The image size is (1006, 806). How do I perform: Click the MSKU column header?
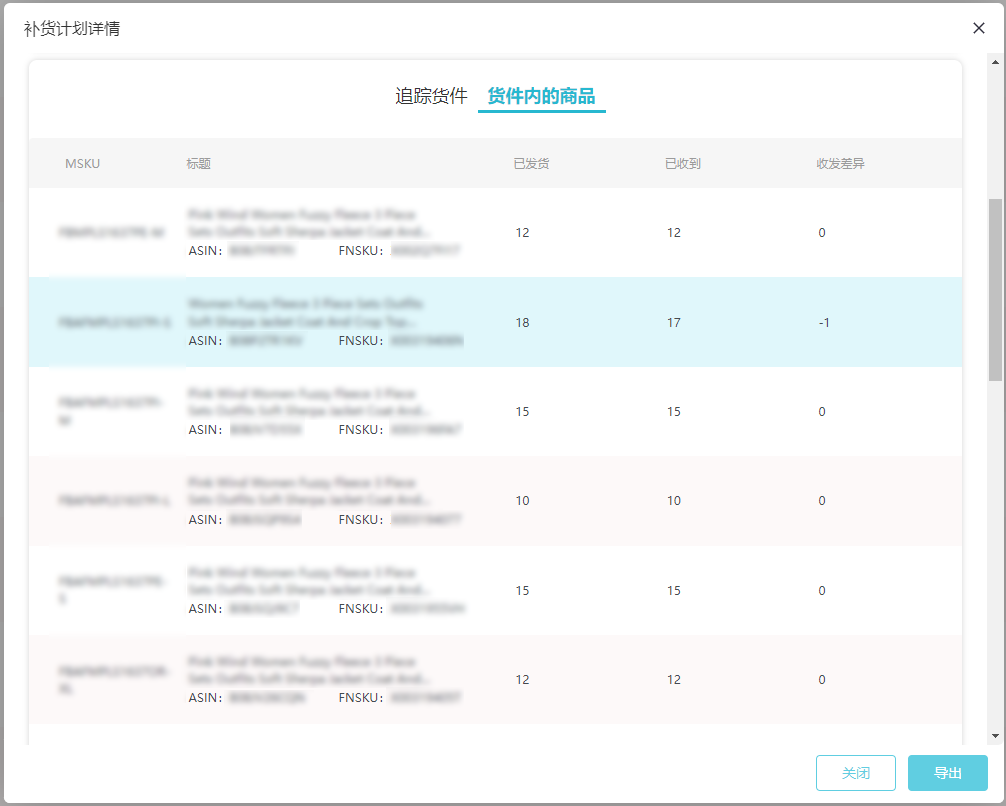click(x=83, y=163)
